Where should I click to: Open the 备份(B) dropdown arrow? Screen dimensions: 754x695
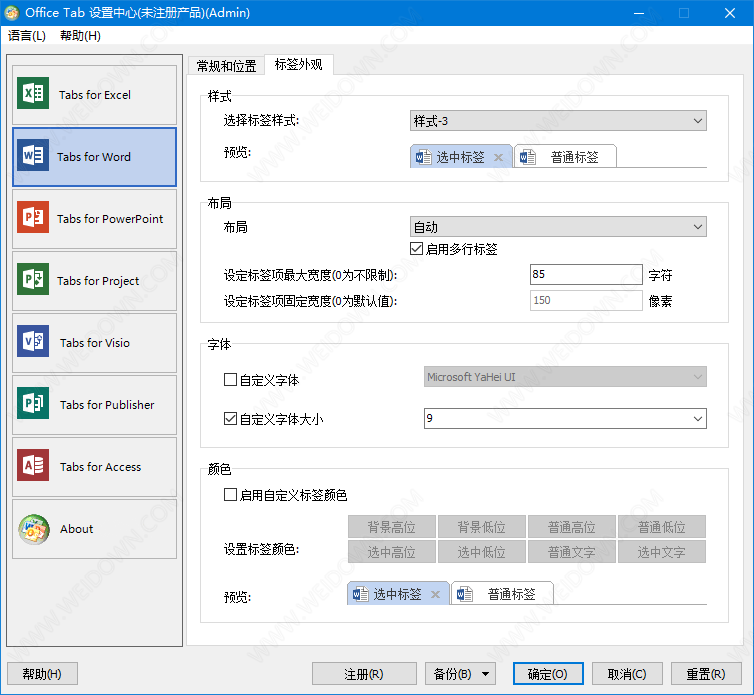click(x=486, y=674)
